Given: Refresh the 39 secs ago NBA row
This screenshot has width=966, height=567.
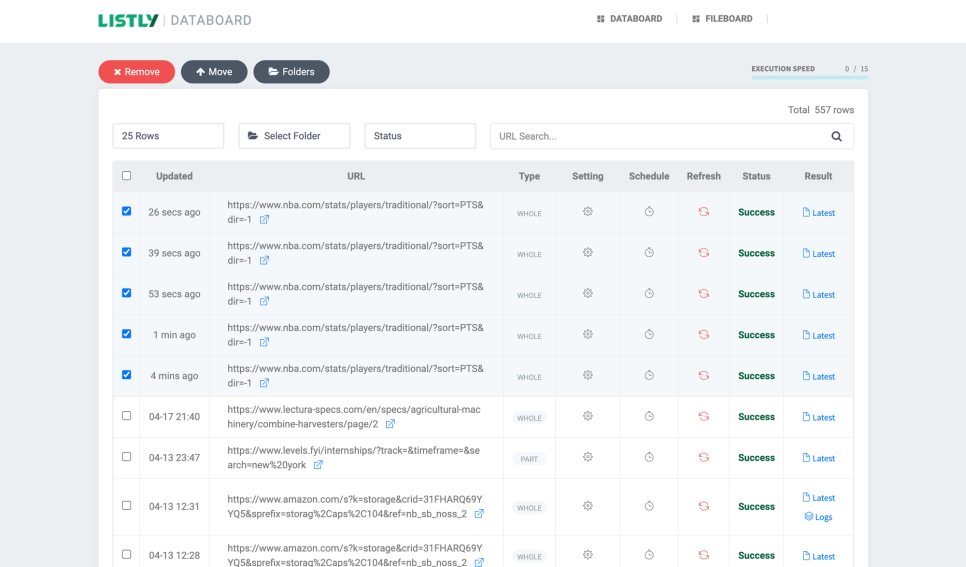Looking at the screenshot, I should pyautogui.click(x=704, y=253).
